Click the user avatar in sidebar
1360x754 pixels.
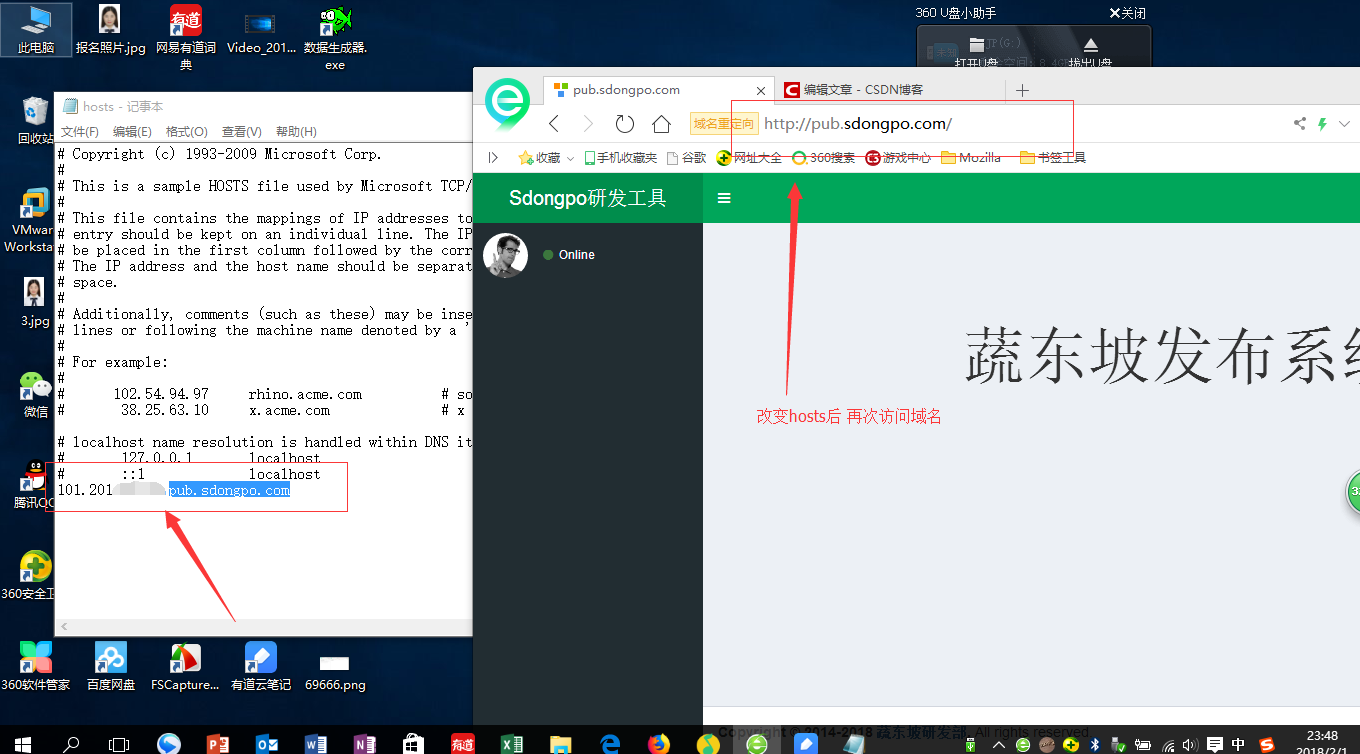(x=505, y=255)
